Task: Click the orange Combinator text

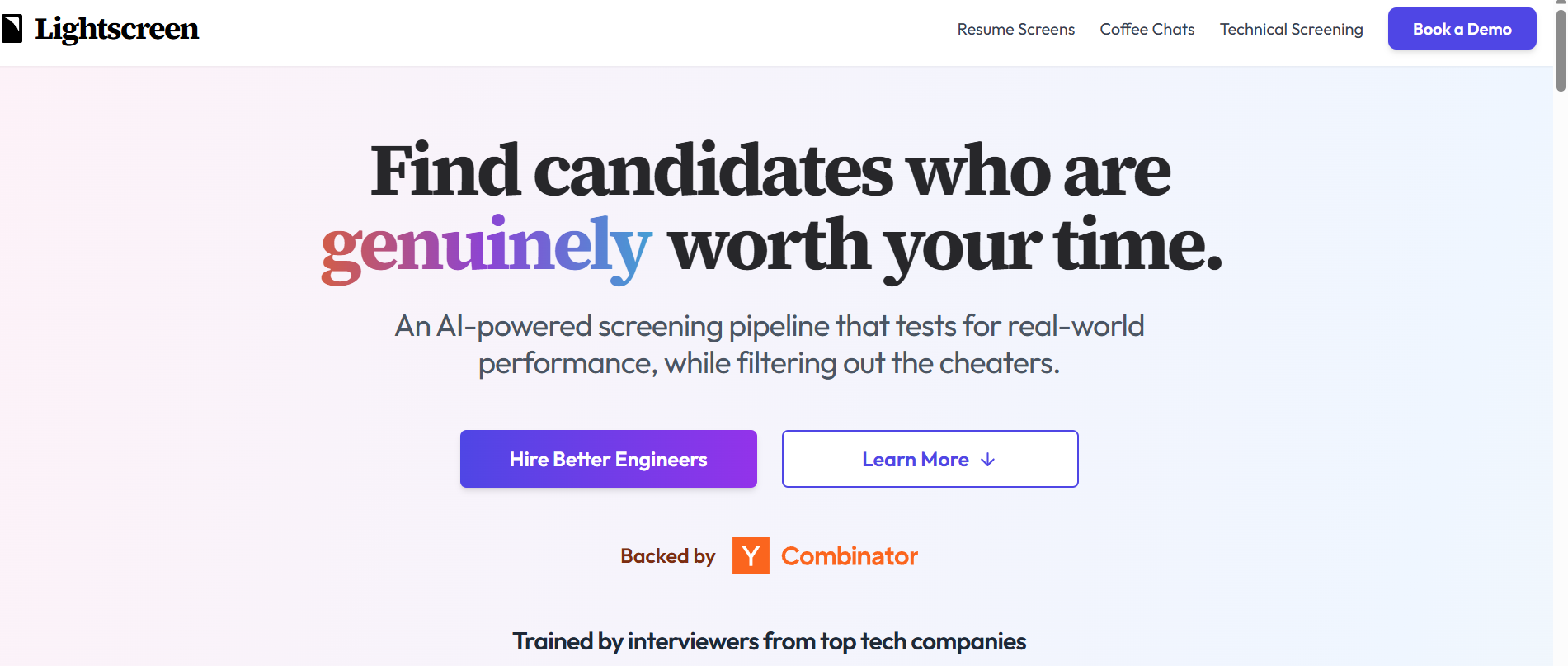Action: [x=849, y=556]
